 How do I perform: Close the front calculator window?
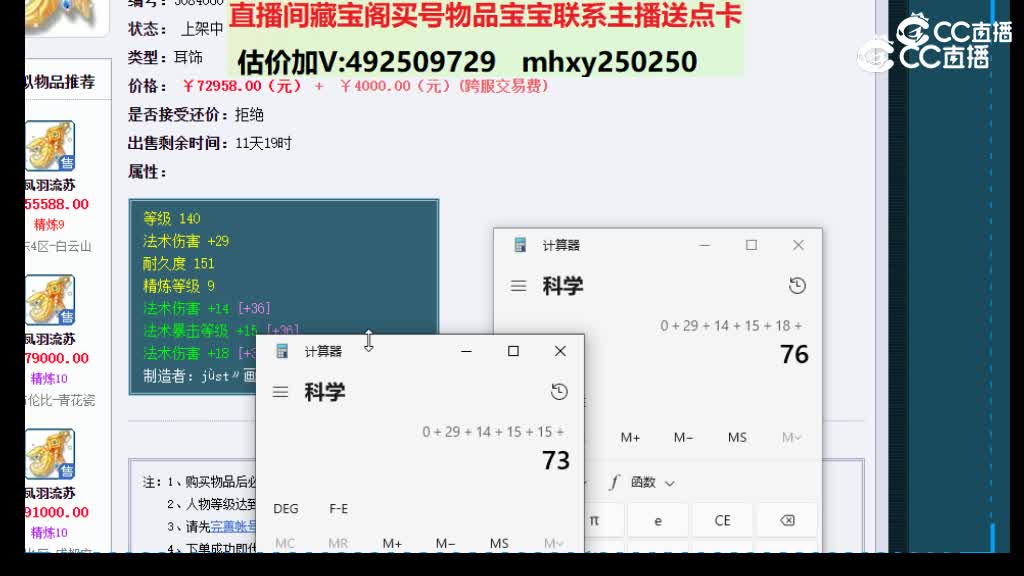[560, 351]
